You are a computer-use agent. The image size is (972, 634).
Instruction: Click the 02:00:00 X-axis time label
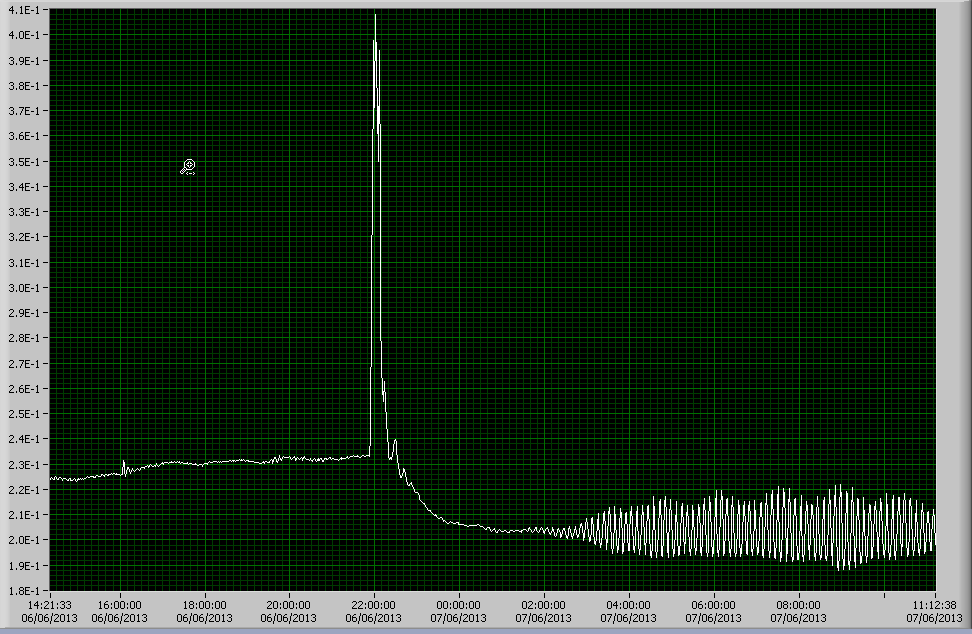[544, 605]
